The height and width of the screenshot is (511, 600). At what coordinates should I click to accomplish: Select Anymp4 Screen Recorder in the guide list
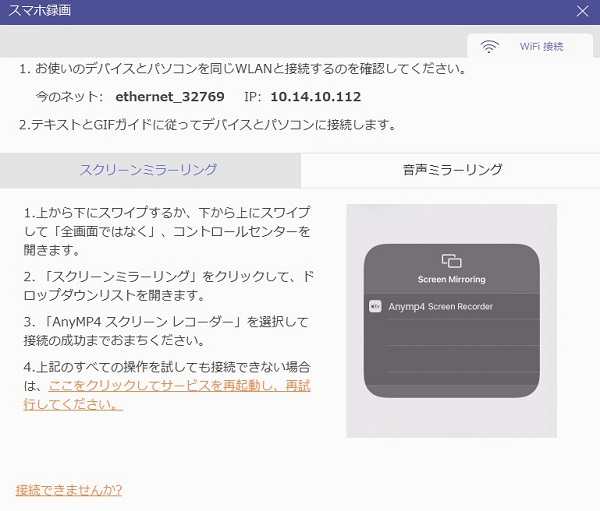440,307
